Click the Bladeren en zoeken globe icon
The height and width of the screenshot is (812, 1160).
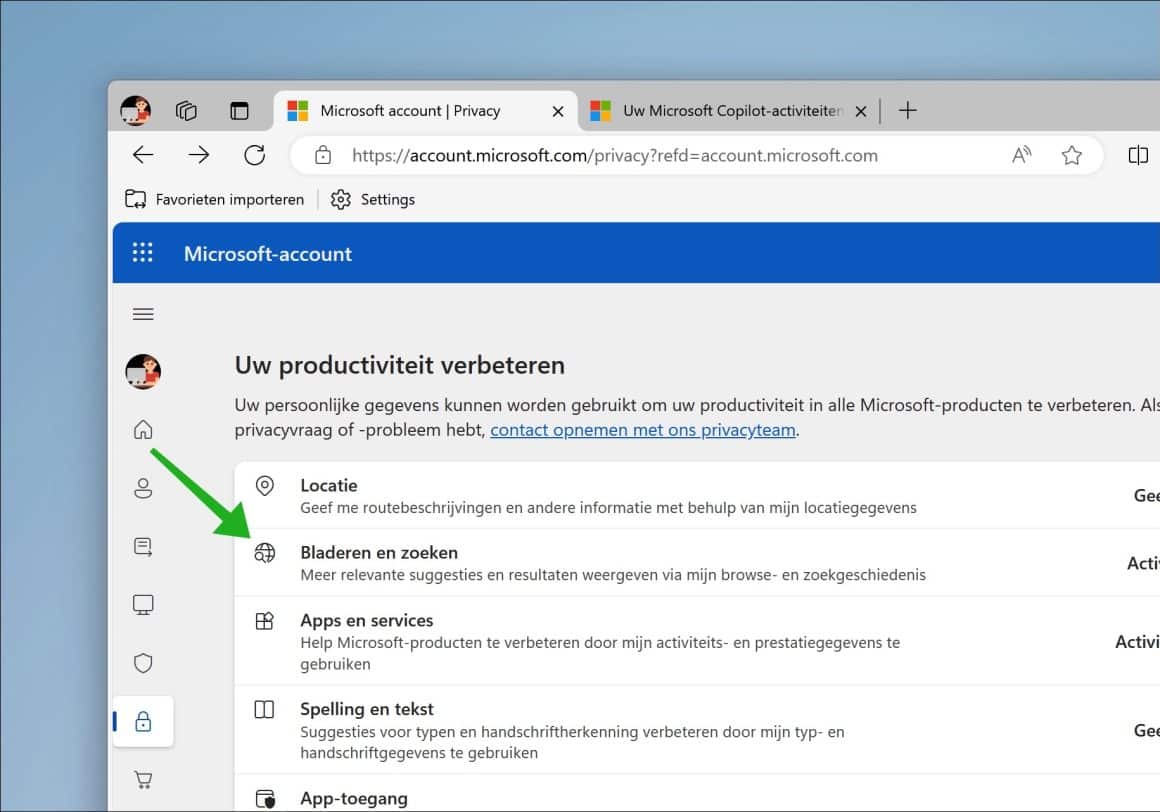click(264, 552)
